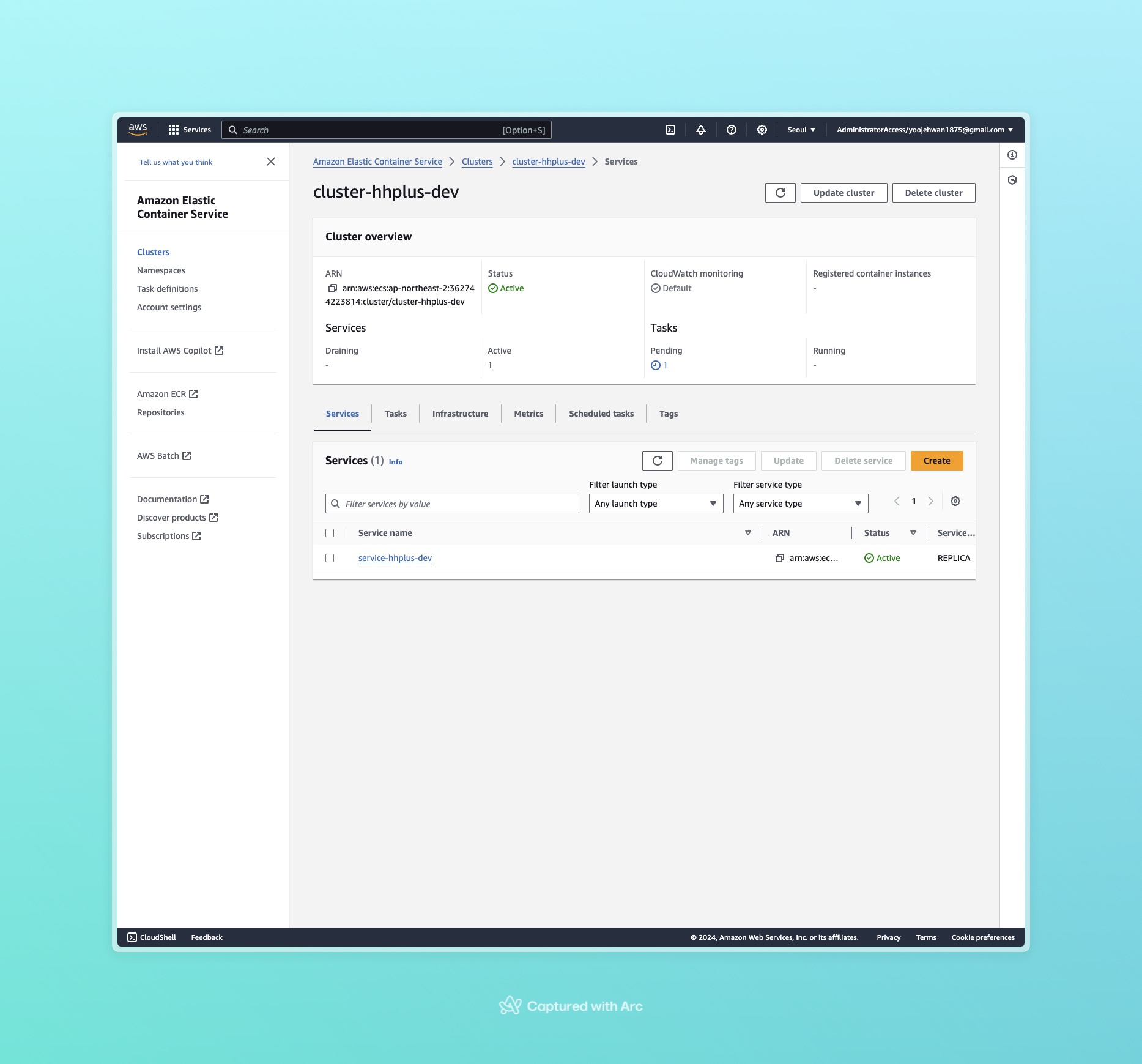
Task: Click the top Search field
Action: [x=387, y=130]
